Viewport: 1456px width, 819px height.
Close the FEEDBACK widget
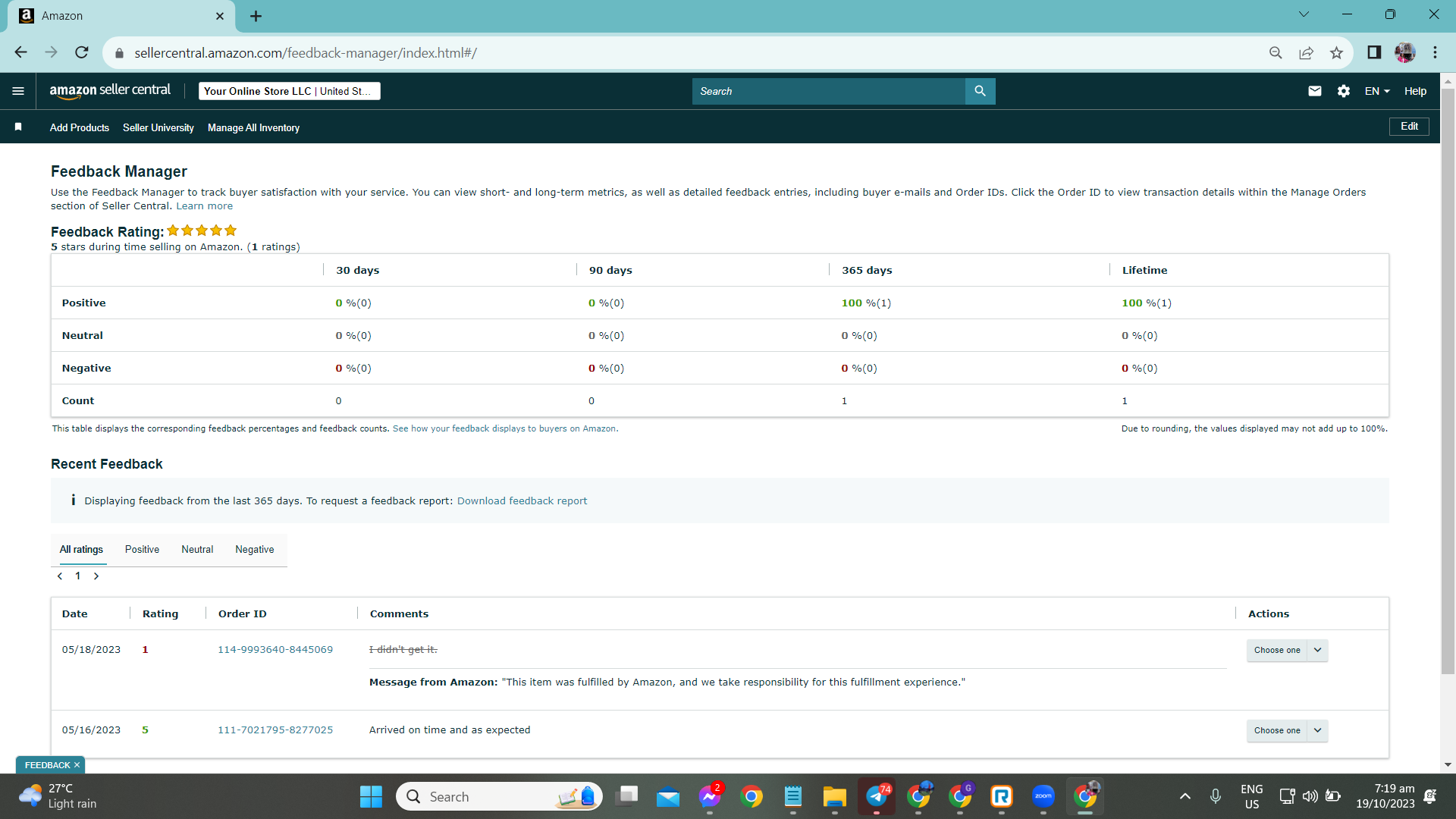coord(77,765)
